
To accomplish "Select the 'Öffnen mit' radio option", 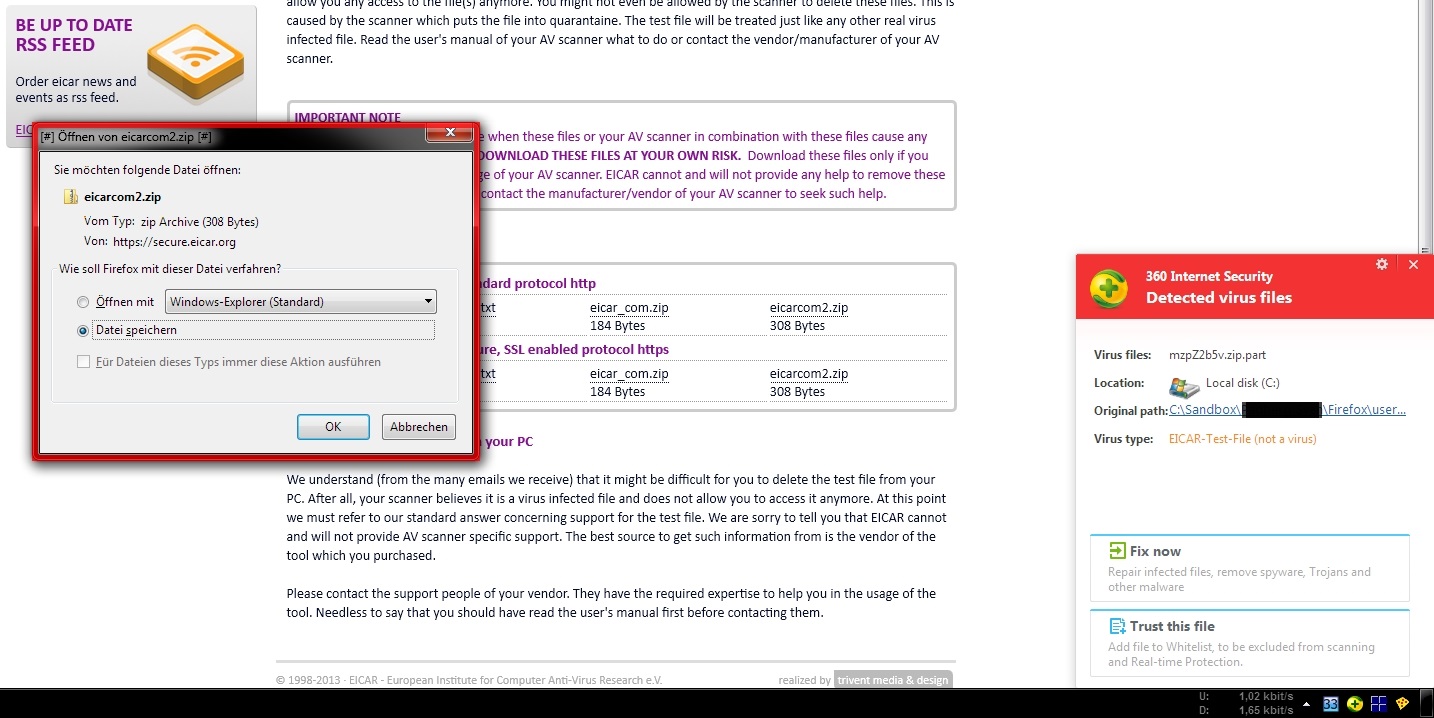I will 83,302.
